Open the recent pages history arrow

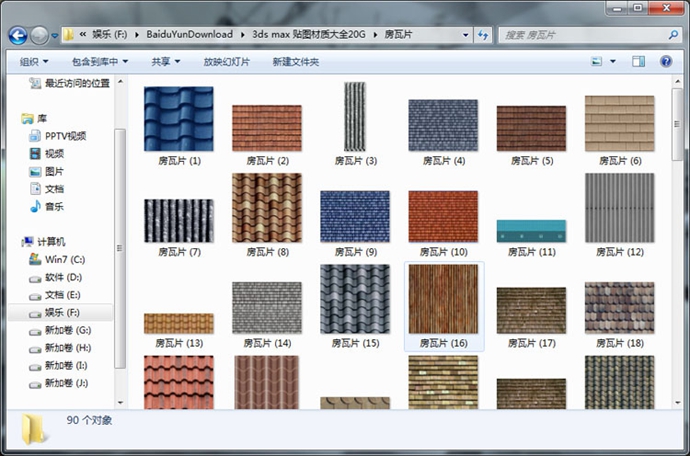coord(55,36)
